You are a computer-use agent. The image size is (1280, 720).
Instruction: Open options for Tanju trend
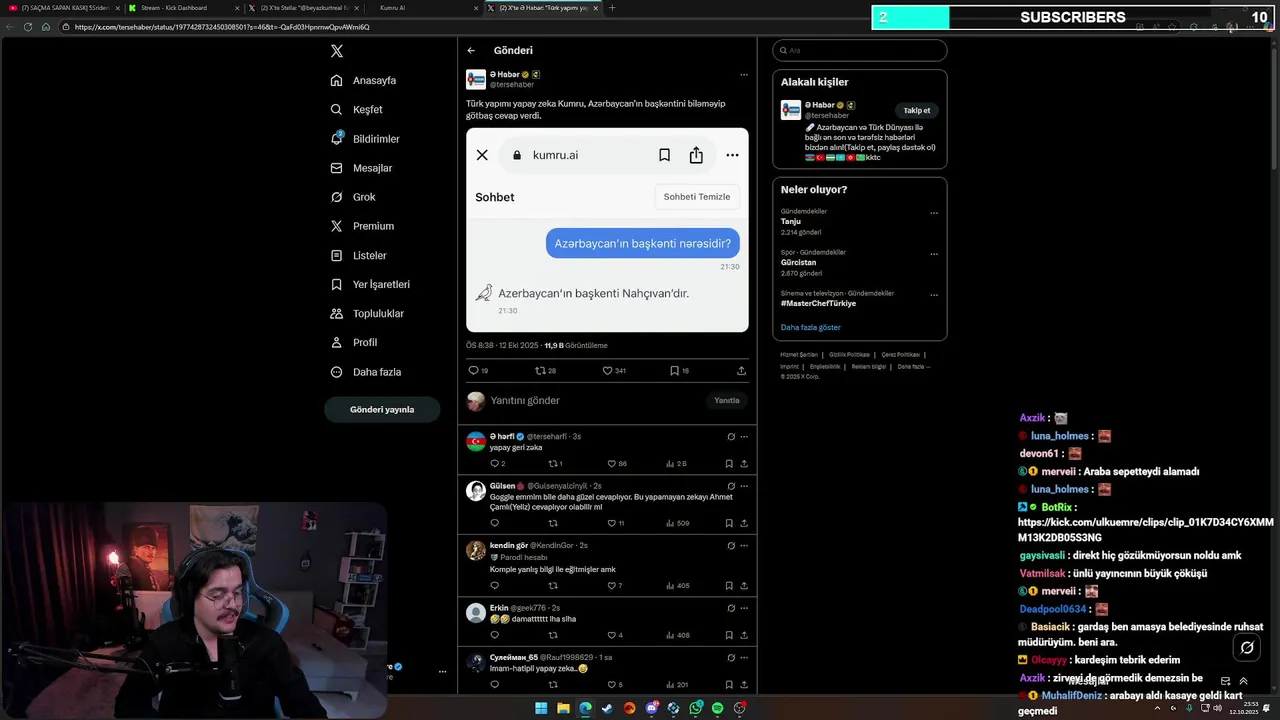coord(934,213)
